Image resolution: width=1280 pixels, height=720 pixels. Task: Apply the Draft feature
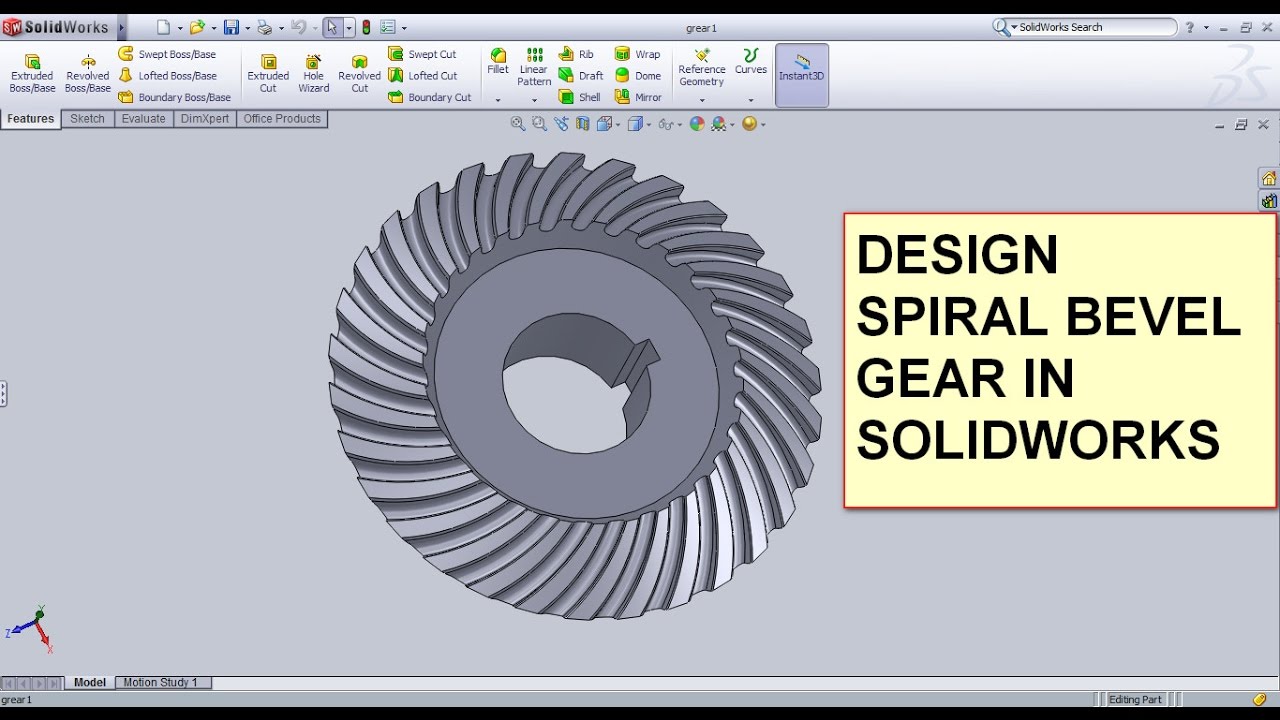tap(581, 75)
